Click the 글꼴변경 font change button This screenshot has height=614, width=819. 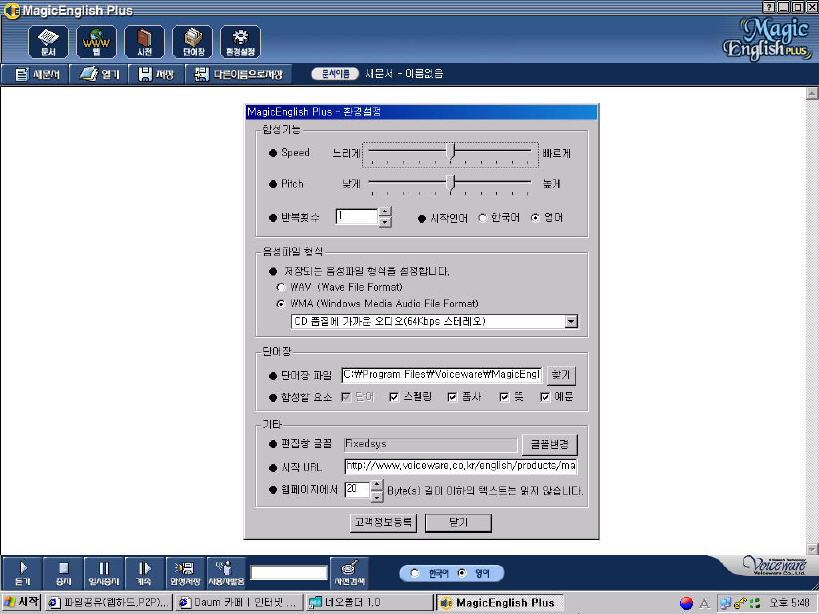tap(549, 444)
